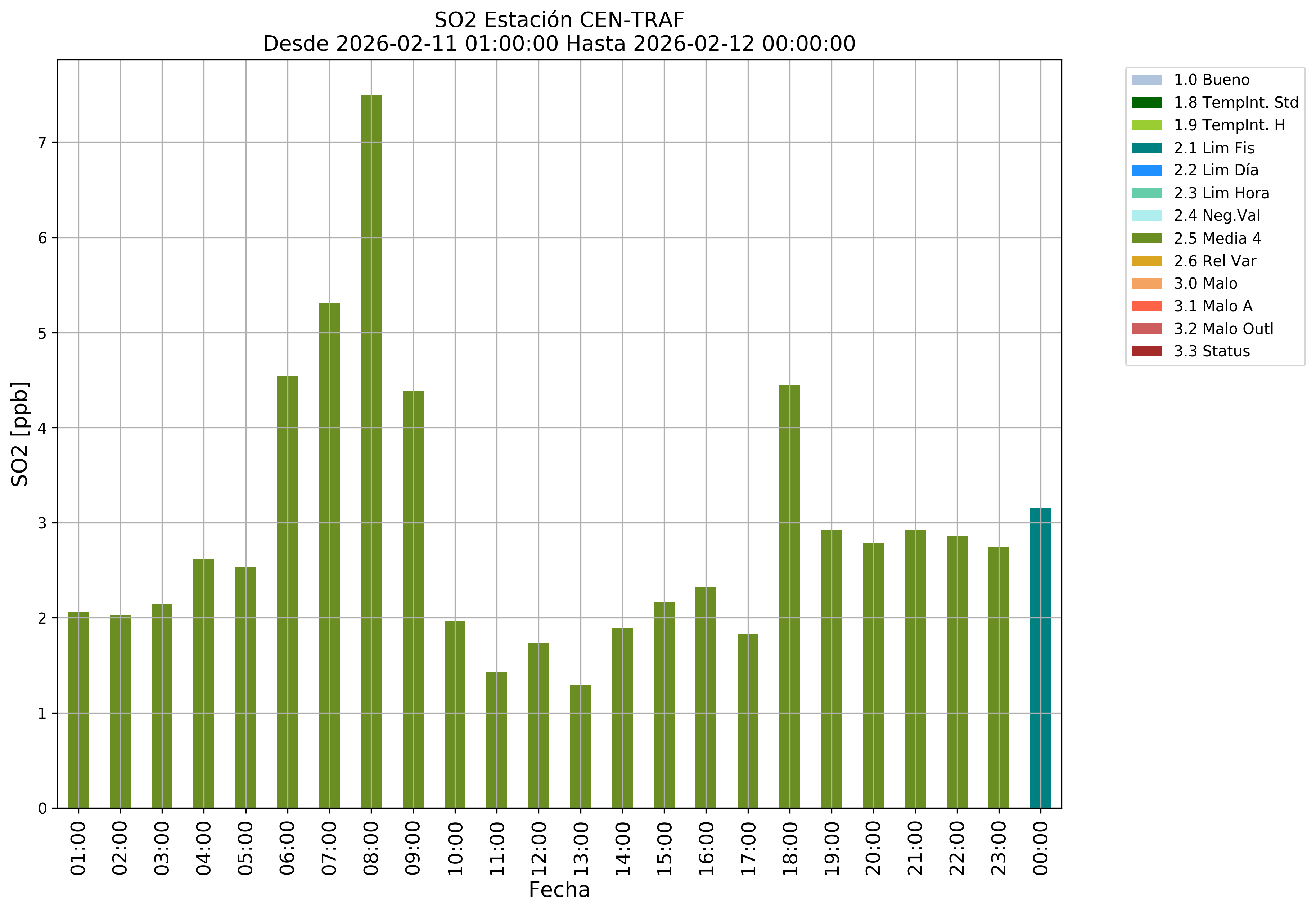
Task: Click the tallest bar at 08:00
Action: click(x=371, y=451)
